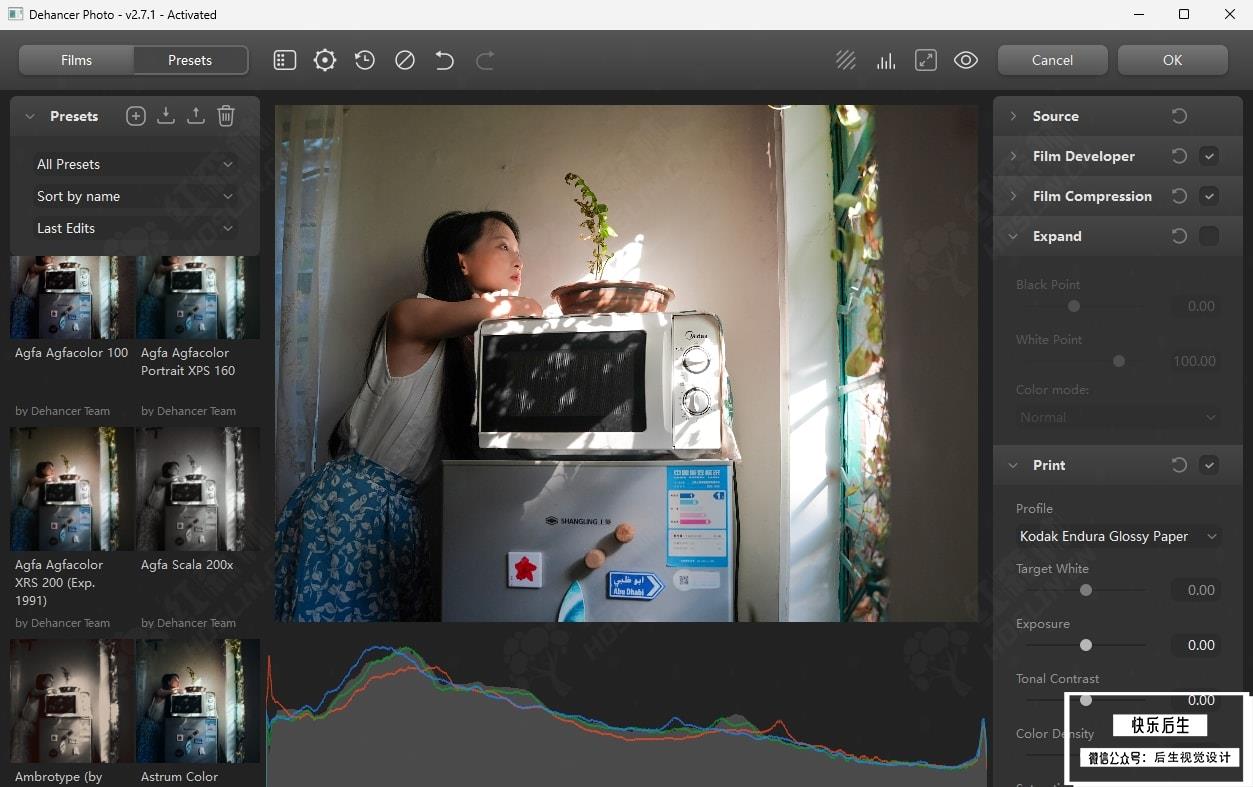Open the settings gear icon in toolbar
Viewport: 1253px width, 787px height.
pos(325,60)
